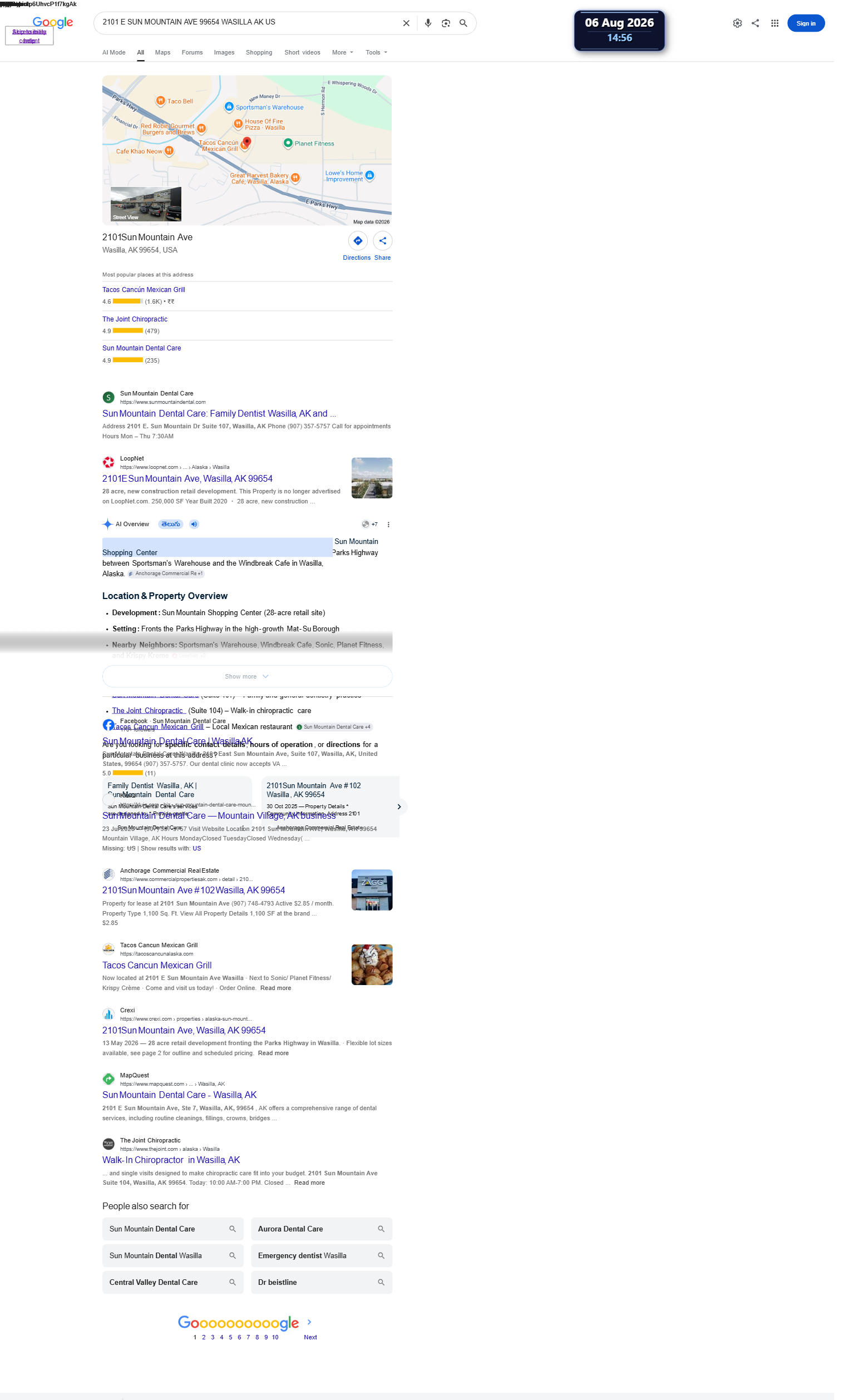Switch to the Images tab

pos(224,52)
